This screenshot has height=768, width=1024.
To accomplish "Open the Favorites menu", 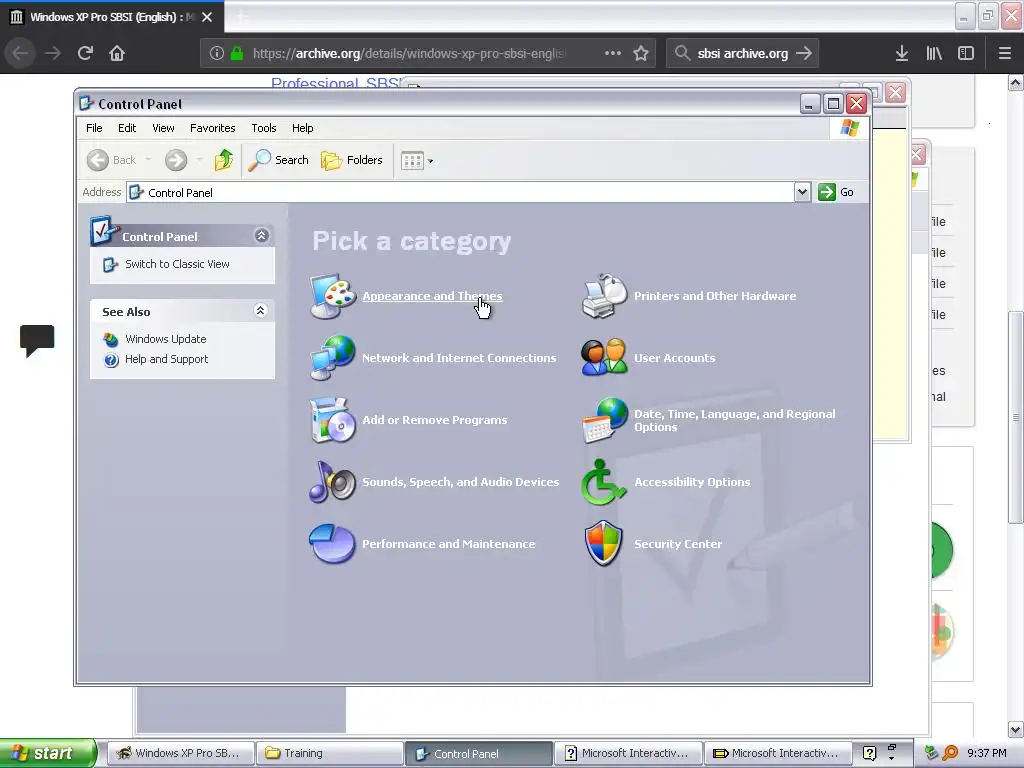I will point(212,128).
